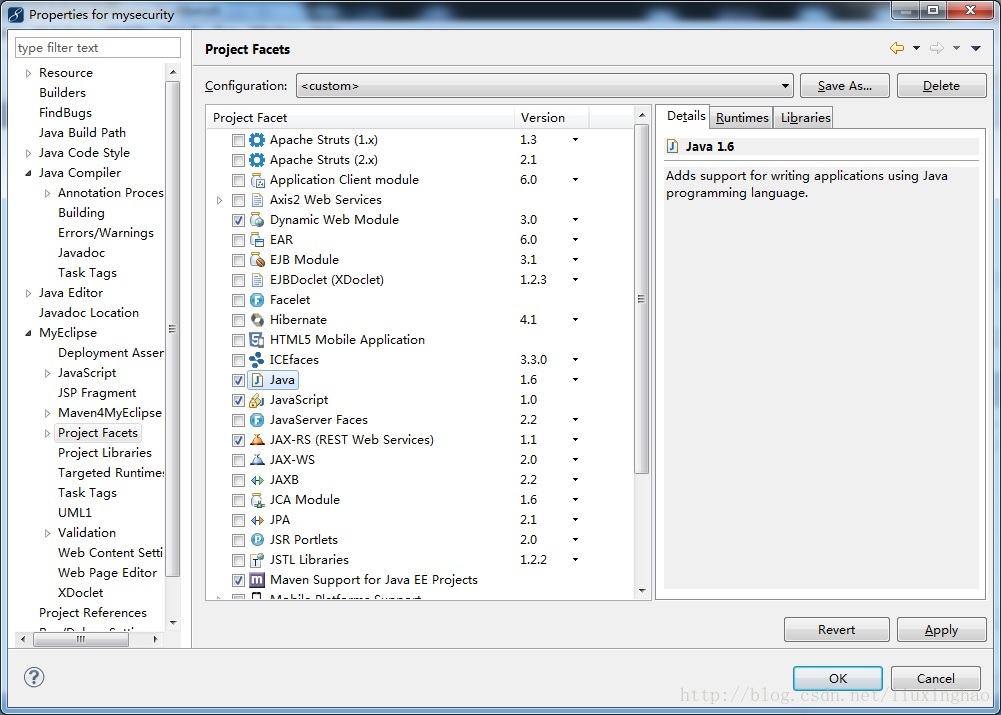Click the JSTL Libraries icon
The height and width of the screenshot is (715, 1001).
pyautogui.click(x=257, y=560)
